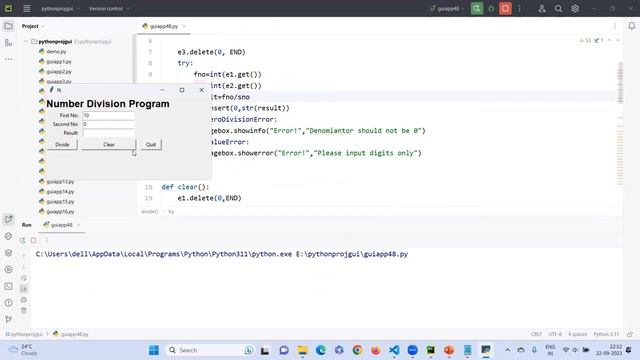Open the Version control dropdown
This screenshot has width=640, height=360.
(109, 8)
